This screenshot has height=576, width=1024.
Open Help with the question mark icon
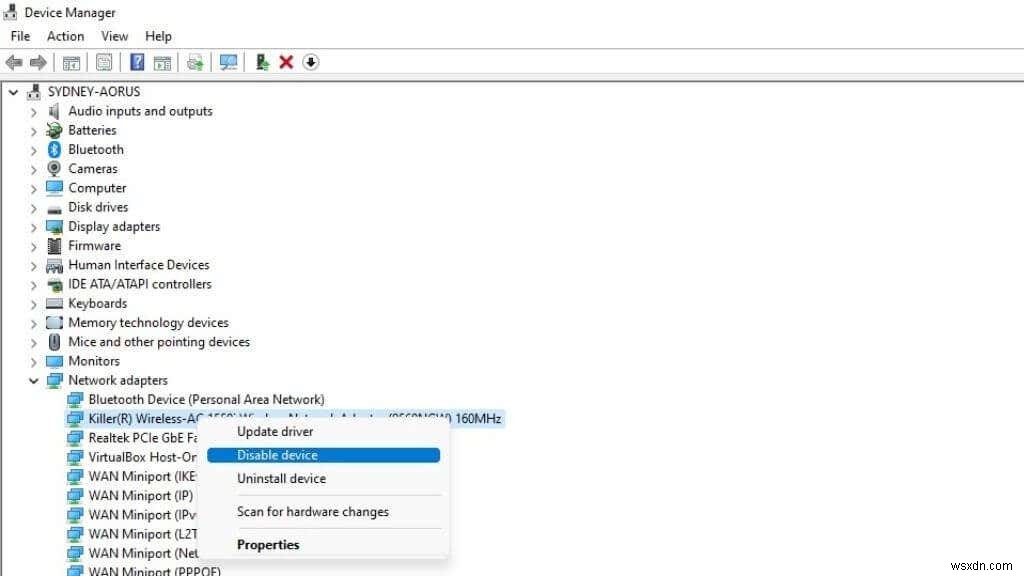coord(137,62)
